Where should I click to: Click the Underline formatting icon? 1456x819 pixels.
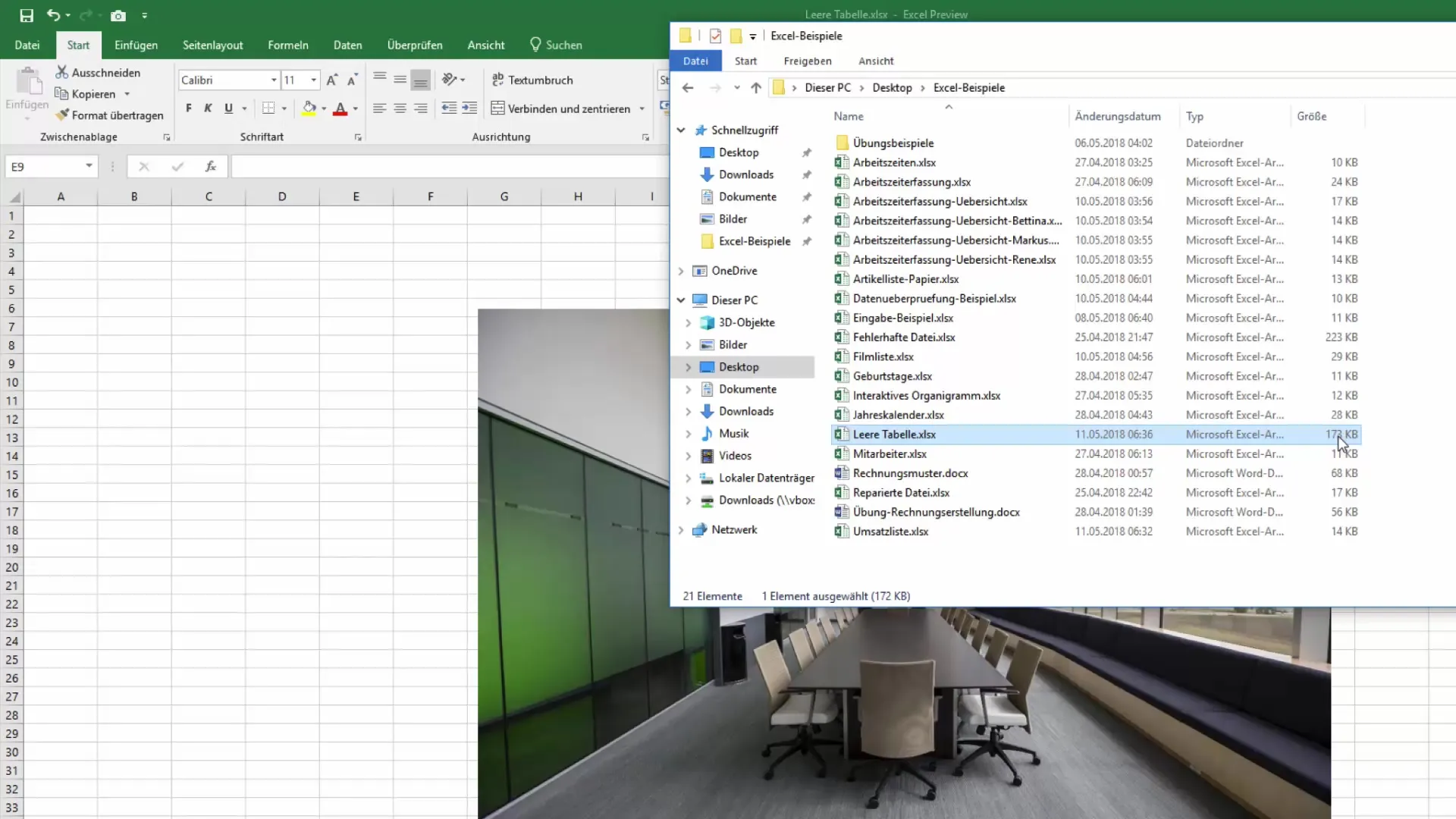[x=228, y=108]
